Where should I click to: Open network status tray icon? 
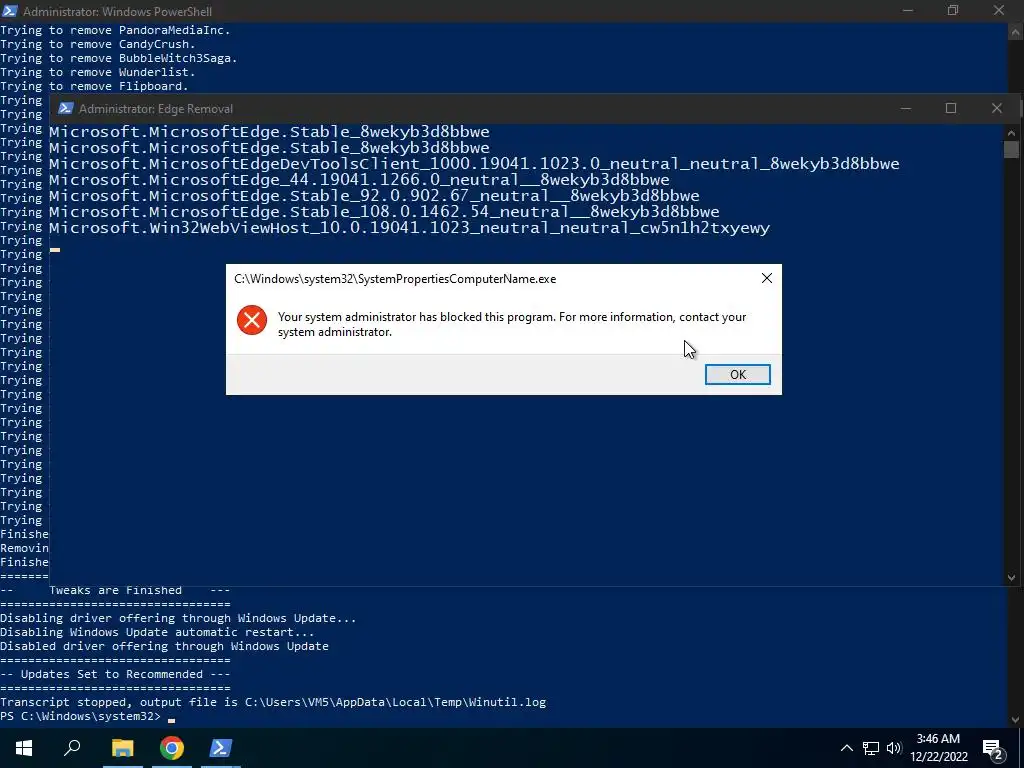tap(871, 748)
